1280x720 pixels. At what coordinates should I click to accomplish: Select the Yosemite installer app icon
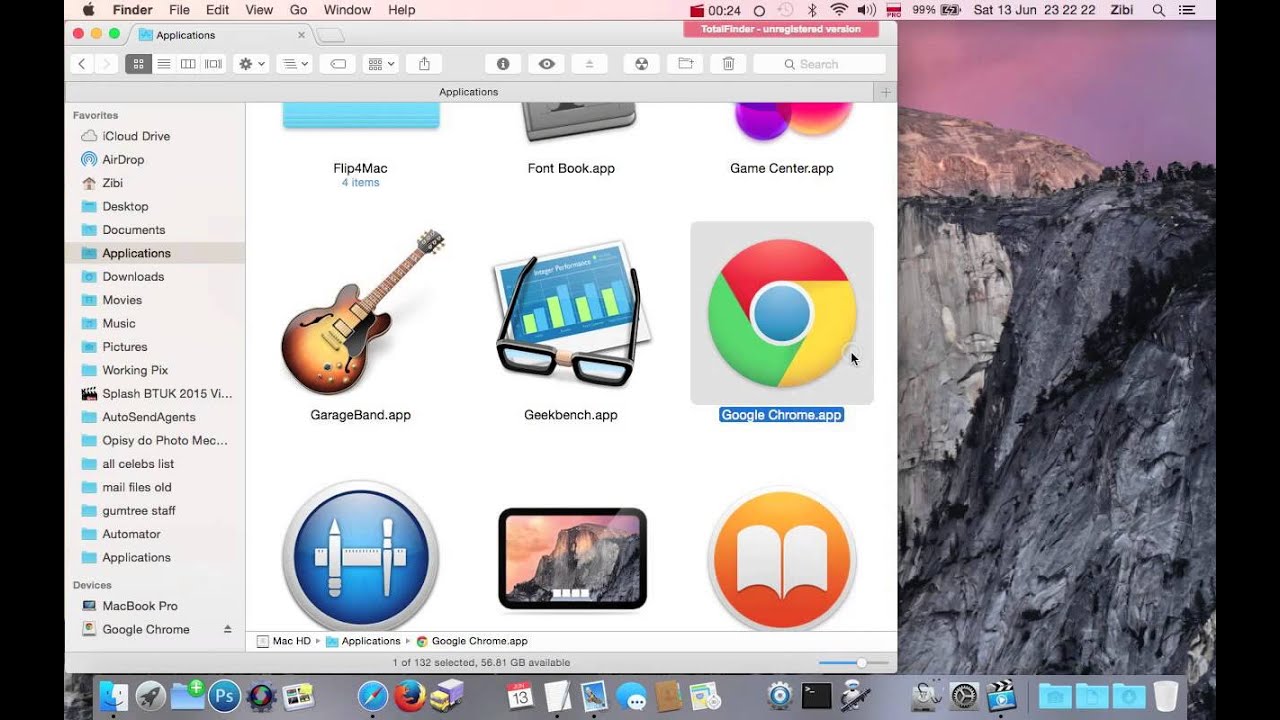pos(572,559)
